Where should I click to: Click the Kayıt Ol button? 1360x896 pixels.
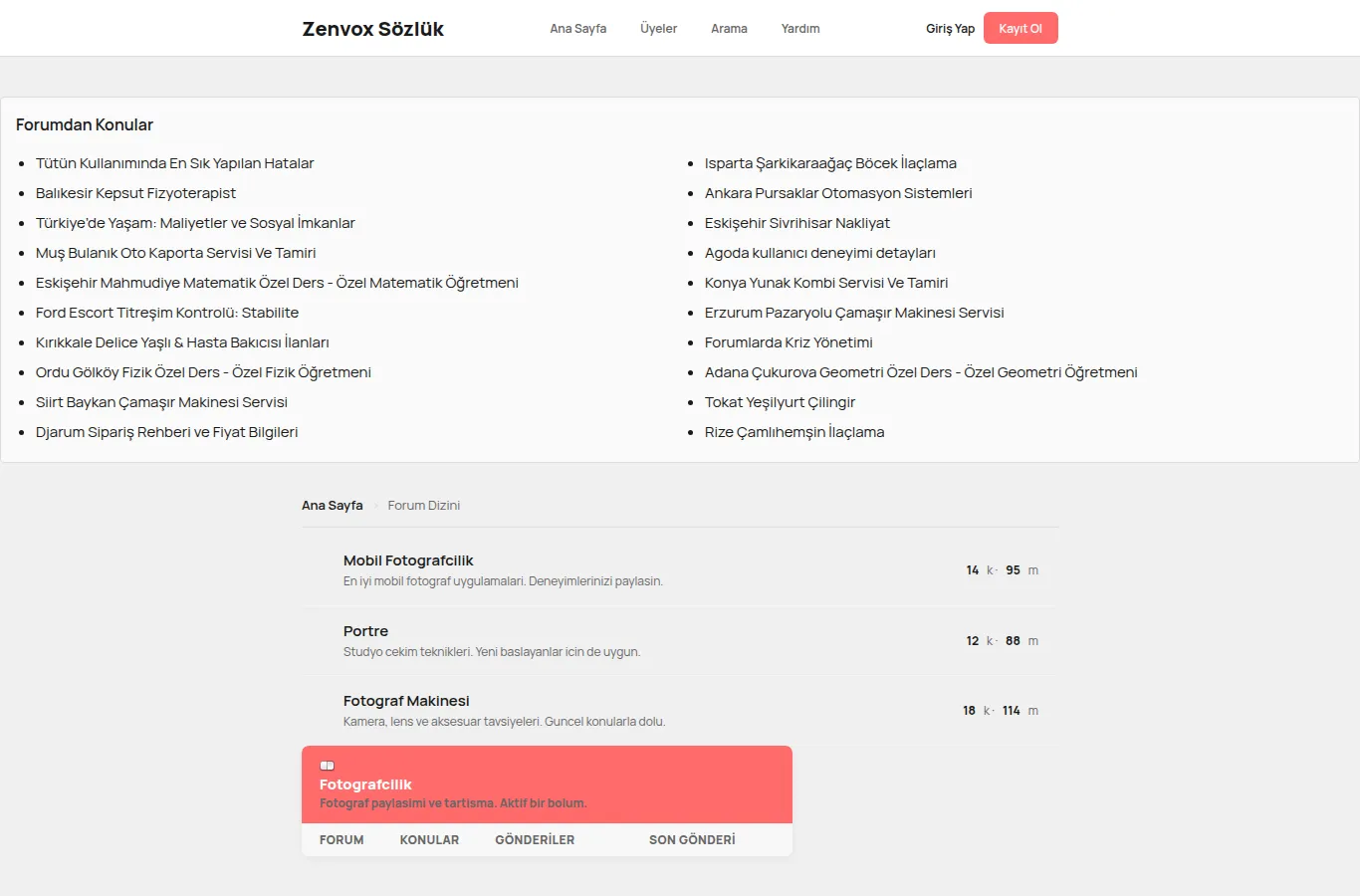[x=1020, y=28]
